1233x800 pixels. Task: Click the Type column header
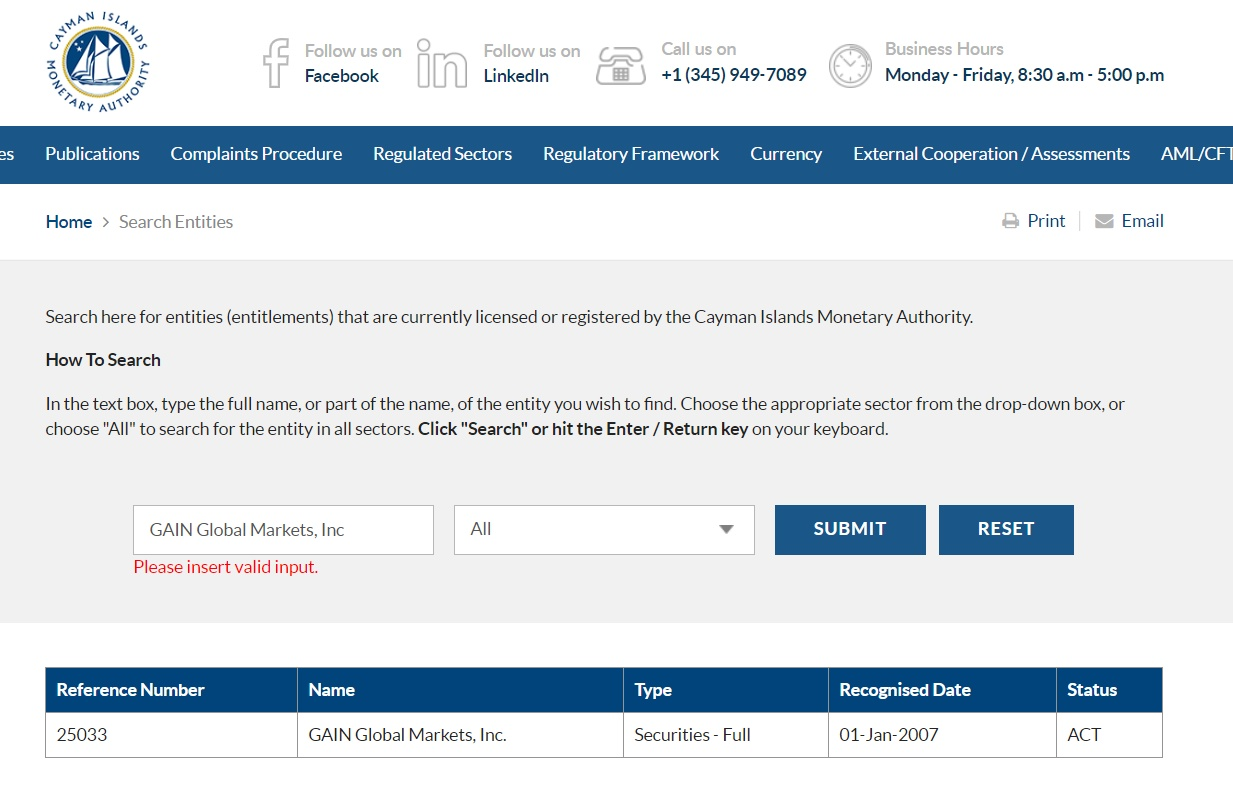pos(726,690)
